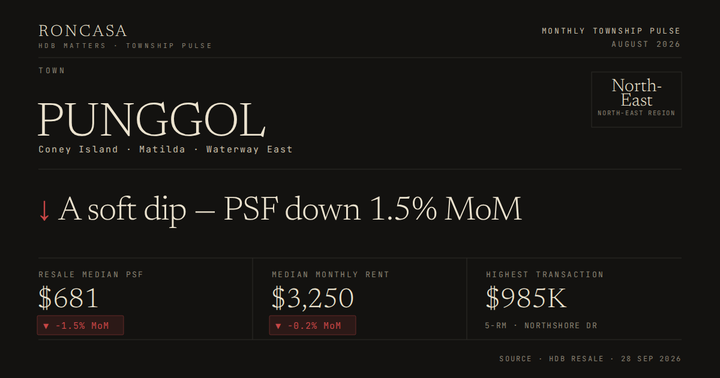The image size is (720, 378).
Task: Click the 5-RM · Northshore Dr caption
Action: pos(541,325)
